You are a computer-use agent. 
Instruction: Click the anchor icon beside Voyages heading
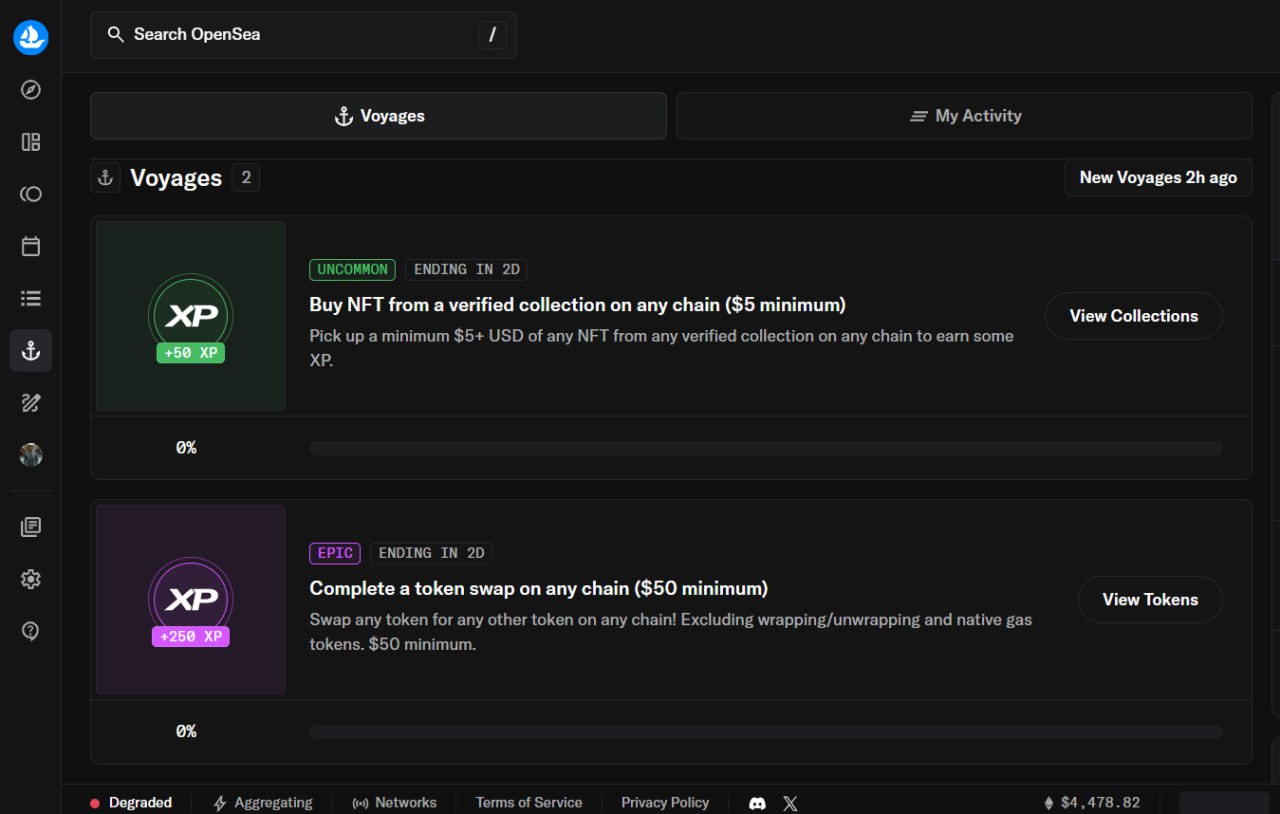105,178
